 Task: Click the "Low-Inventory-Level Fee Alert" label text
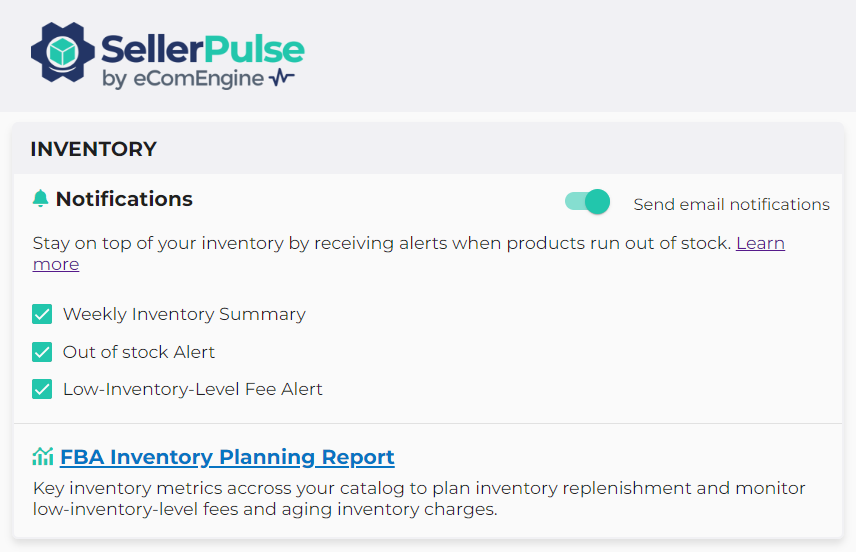[193, 389]
